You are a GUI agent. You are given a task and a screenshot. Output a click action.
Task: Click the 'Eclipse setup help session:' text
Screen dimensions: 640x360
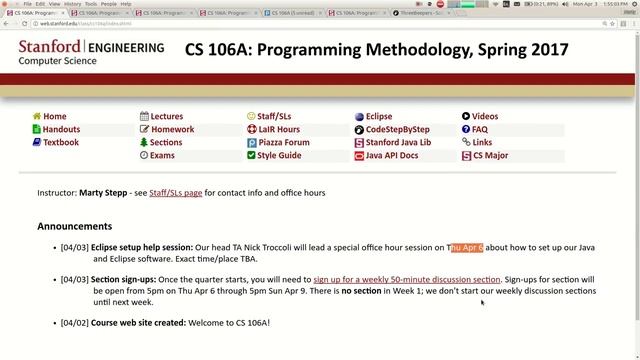[142, 248]
